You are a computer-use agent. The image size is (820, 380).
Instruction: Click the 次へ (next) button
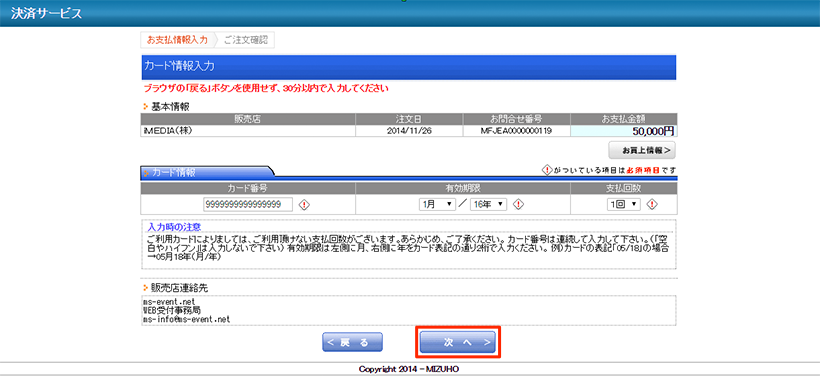(x=458, y=342)
